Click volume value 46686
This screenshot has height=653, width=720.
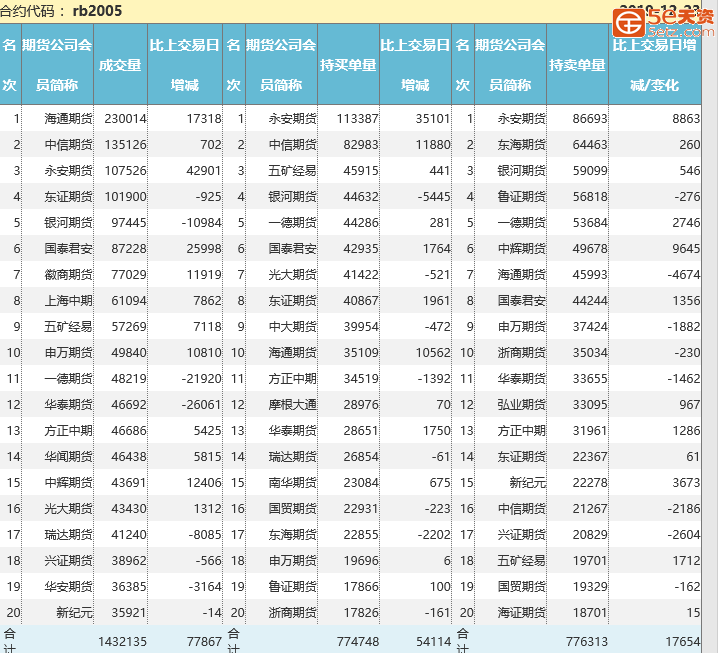(129, 431)
